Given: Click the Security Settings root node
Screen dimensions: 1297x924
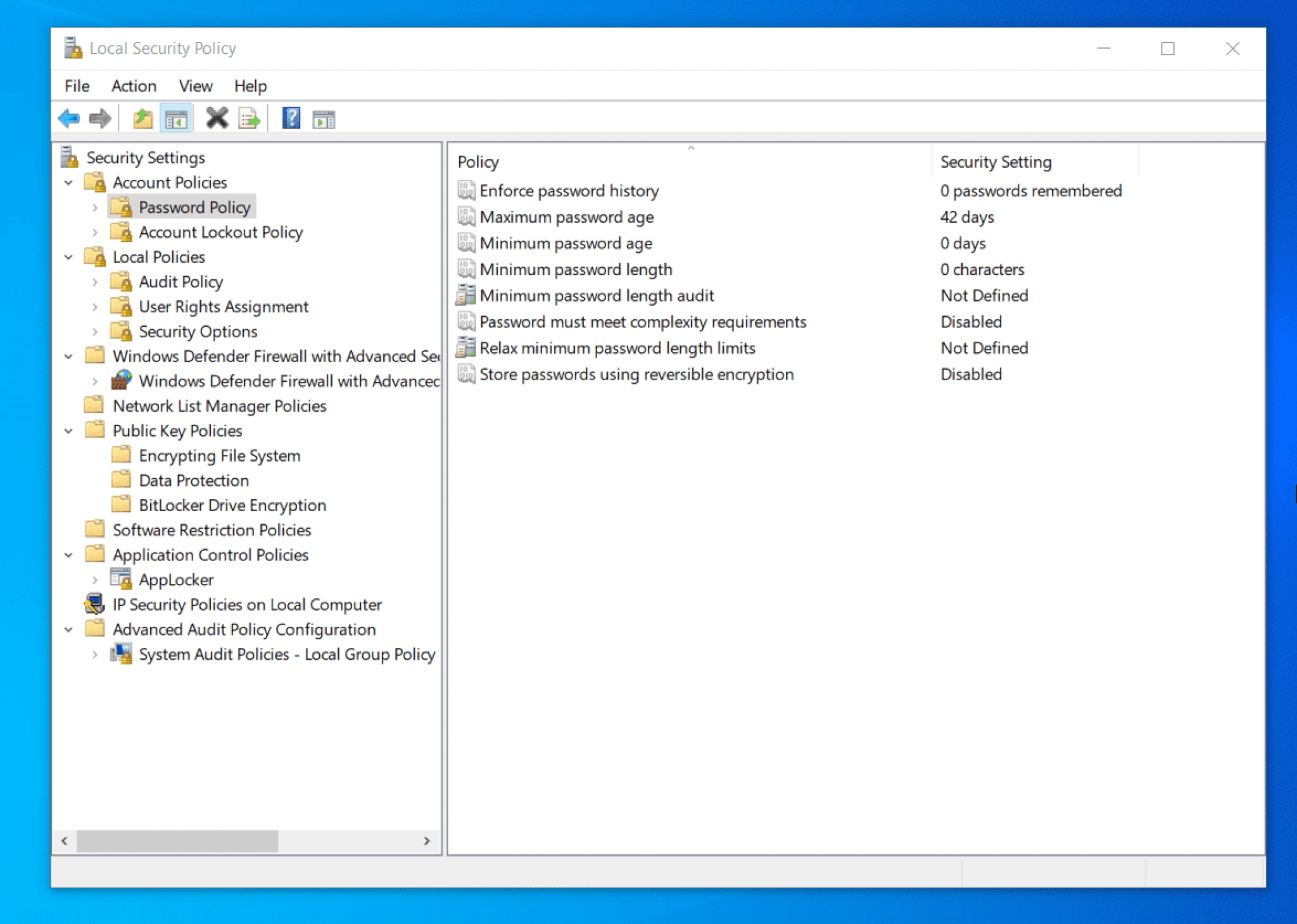Looking at the screenshot, I should tap(146, 157).
